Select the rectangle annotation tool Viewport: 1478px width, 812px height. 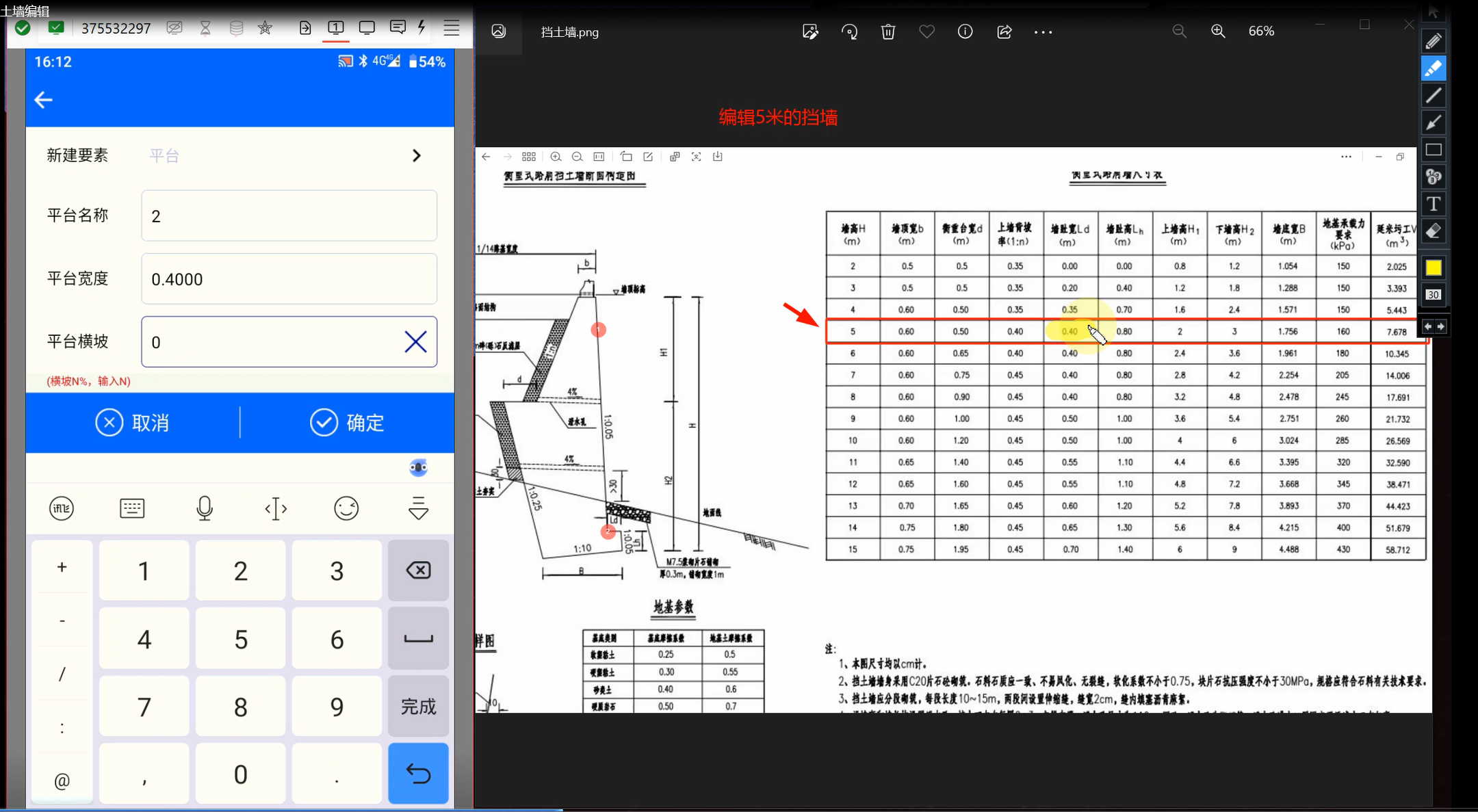pos(1434,150)
